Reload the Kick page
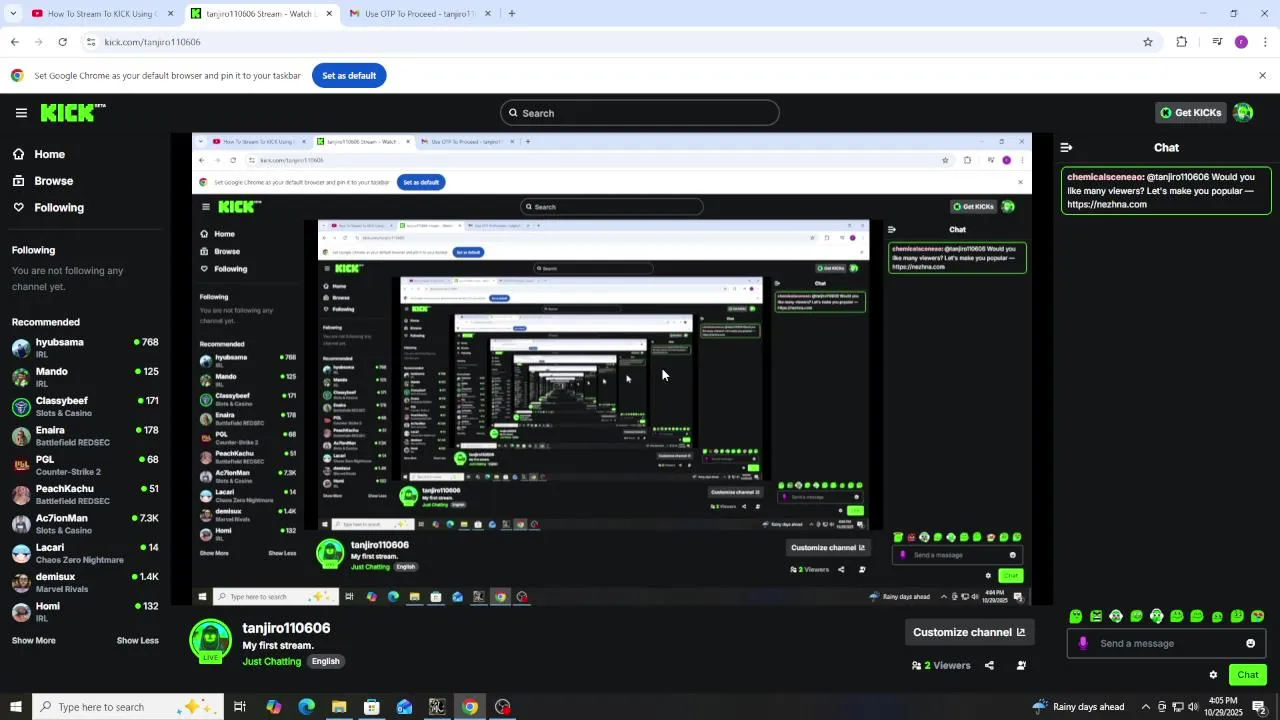The image size is (1280, 720). (63, 42)
